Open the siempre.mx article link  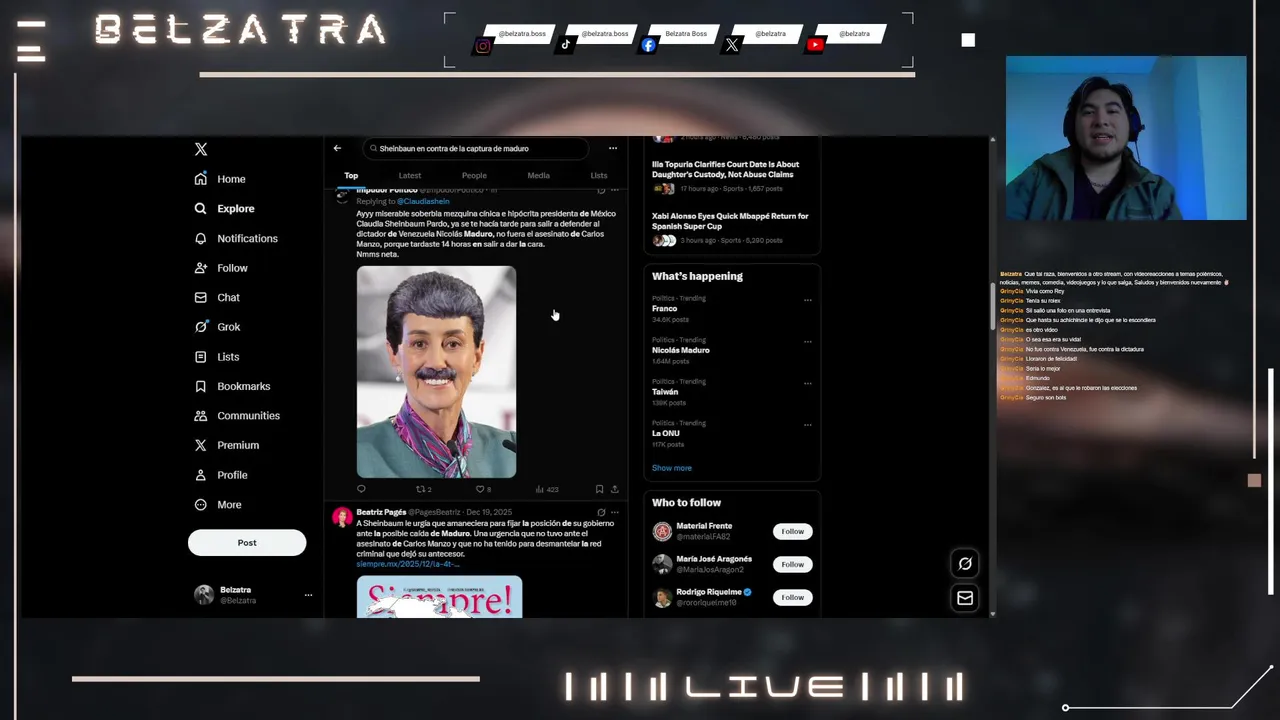click(408, 564)
